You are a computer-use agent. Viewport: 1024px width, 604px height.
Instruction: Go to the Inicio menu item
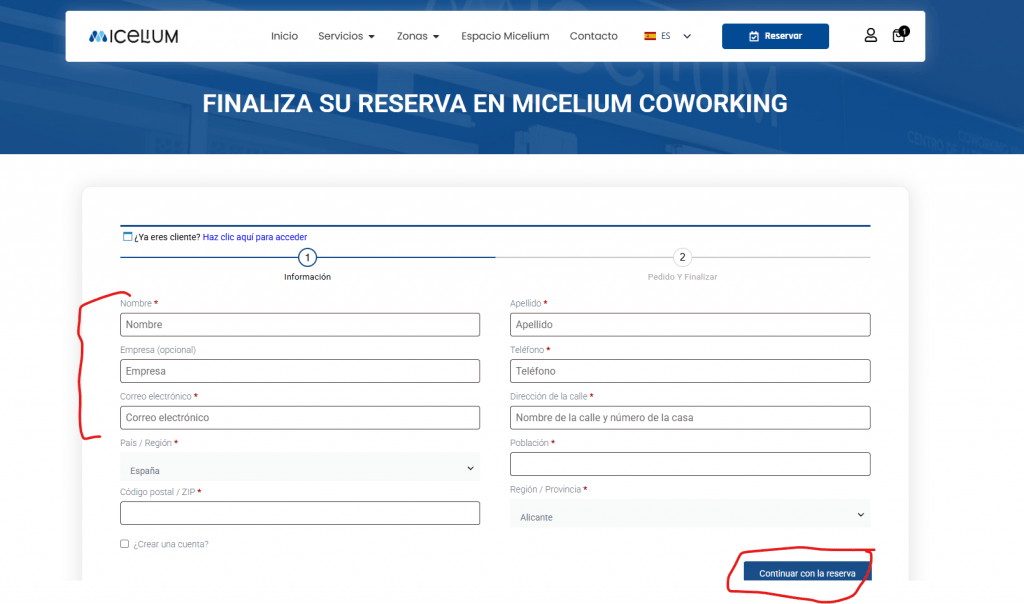(x=284, y=36)
